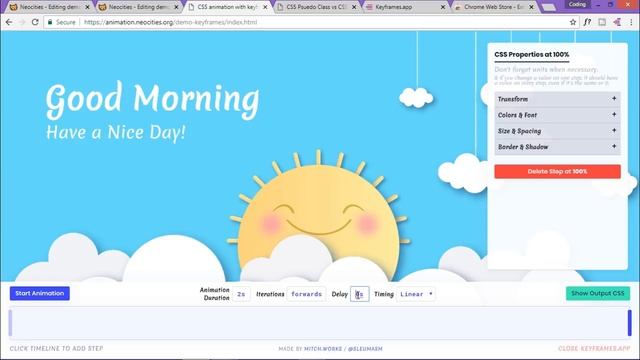Image resolution: width=640 pixels, height=360 pixels.
Task: Open the Timing Linear dropdown
Action: click(x=416, y=294)
